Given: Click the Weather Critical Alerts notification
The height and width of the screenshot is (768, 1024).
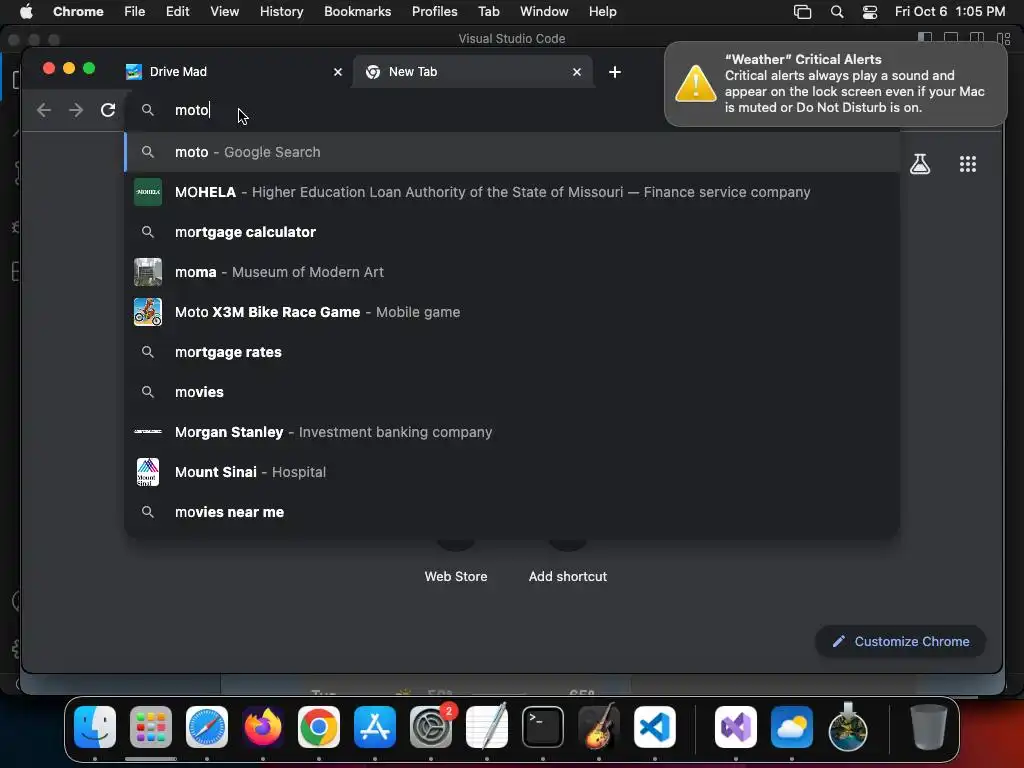Looking at the screenshot, I should pos(835,84).
